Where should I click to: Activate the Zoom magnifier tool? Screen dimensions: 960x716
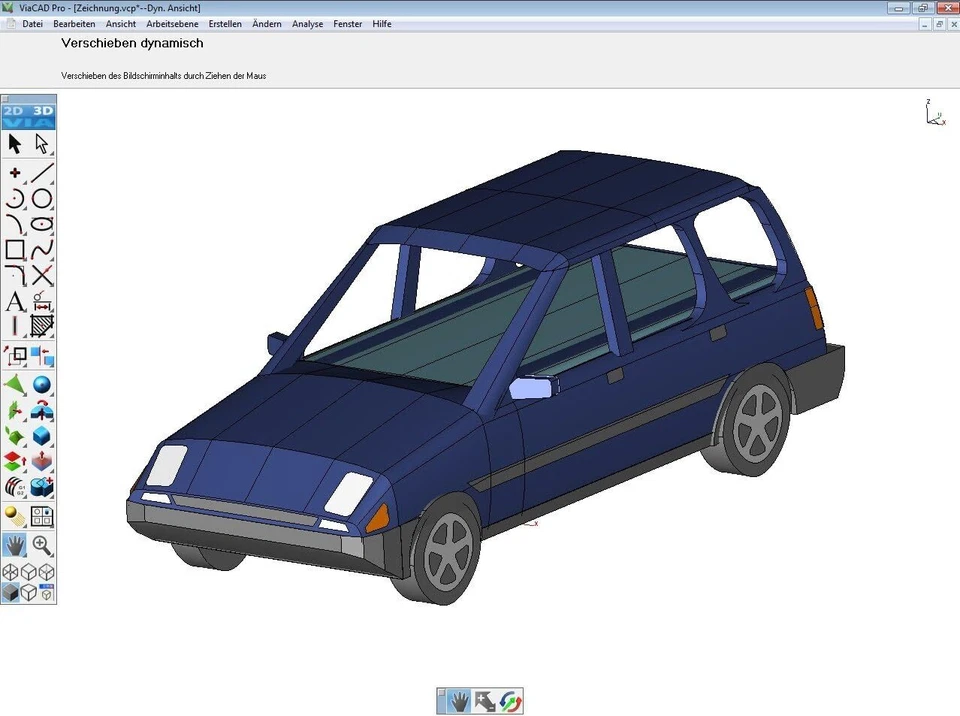click(42, 545)
